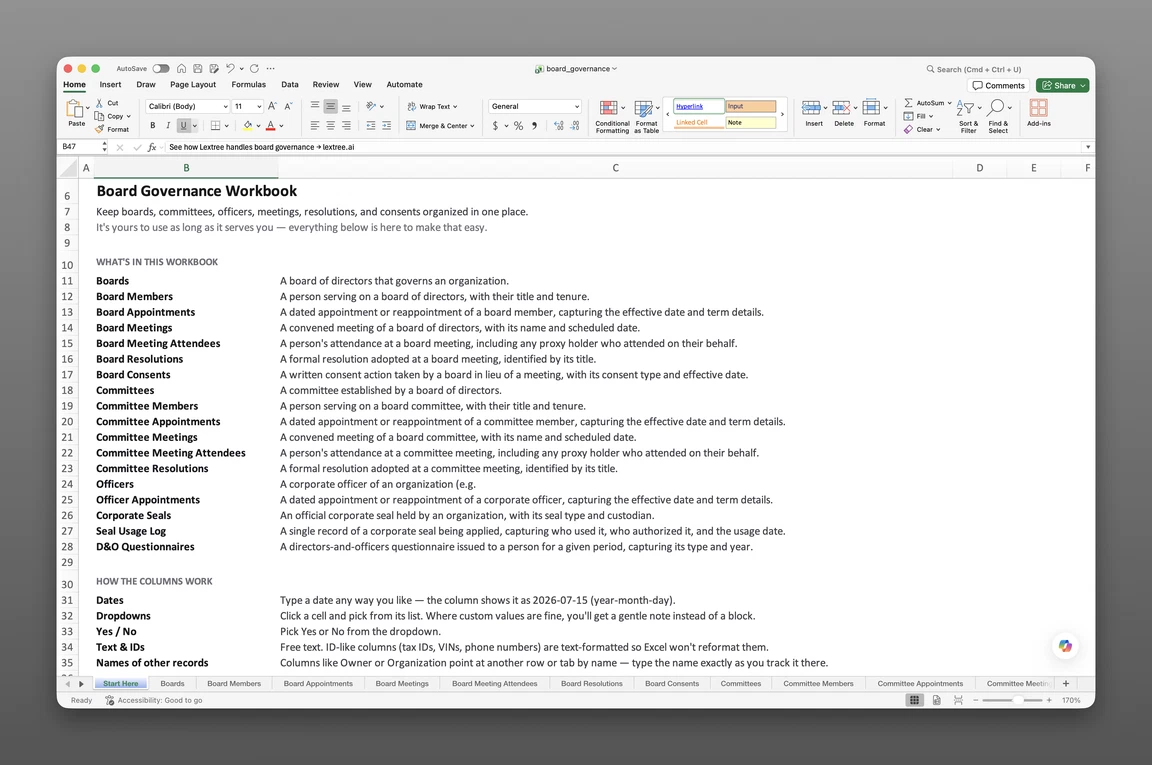Image resolution: width=1152 pixels, height=765 pixels.
Task: Toggle Underline formatting
Action: click(x=184, y=126)
